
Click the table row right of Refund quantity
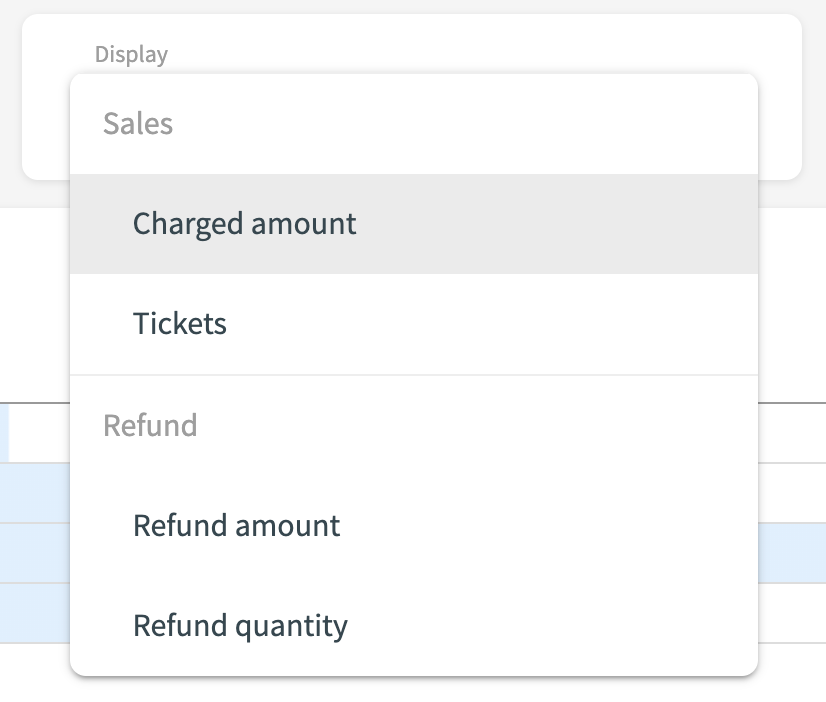point(791,612)
